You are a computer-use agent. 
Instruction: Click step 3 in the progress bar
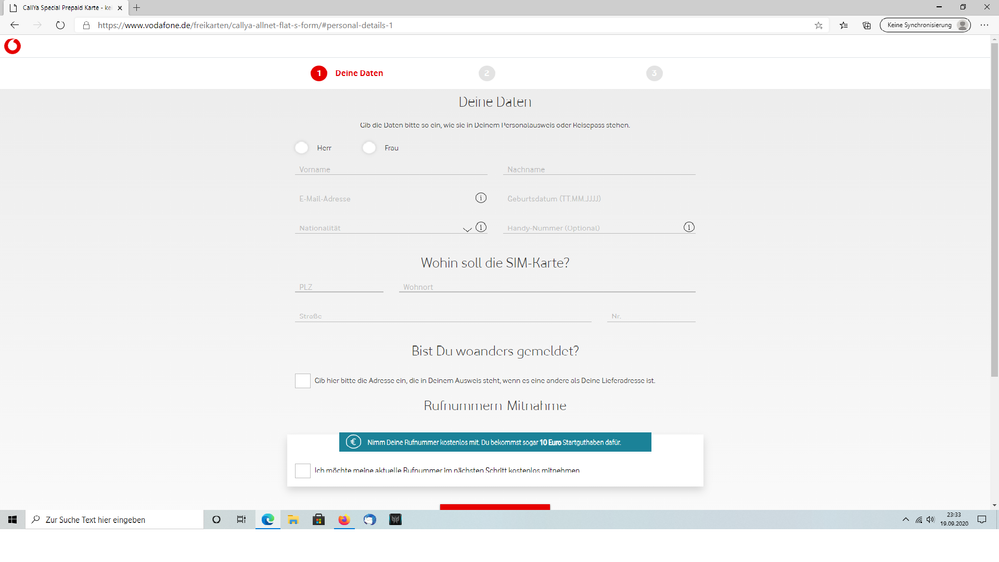tap(654, 73)
